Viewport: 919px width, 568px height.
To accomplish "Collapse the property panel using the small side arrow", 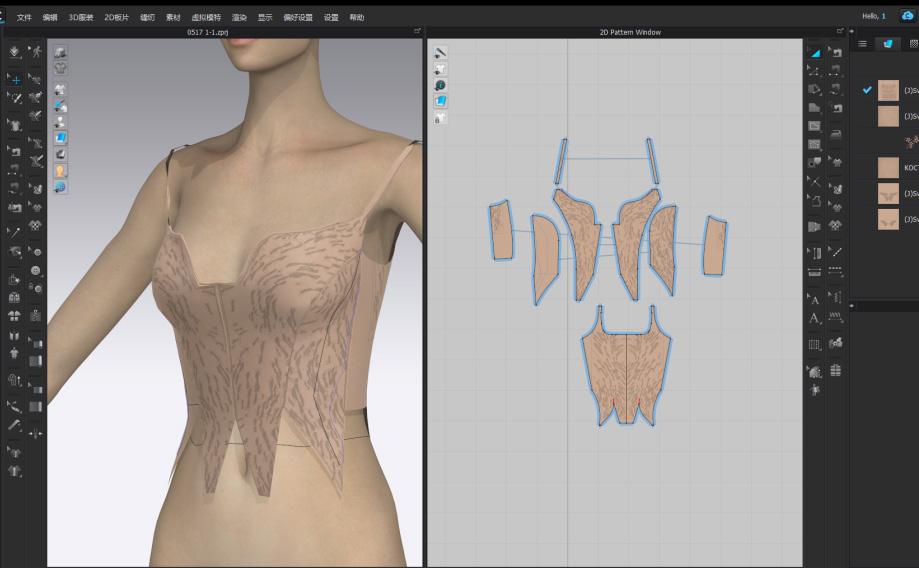I will [851, 304].
